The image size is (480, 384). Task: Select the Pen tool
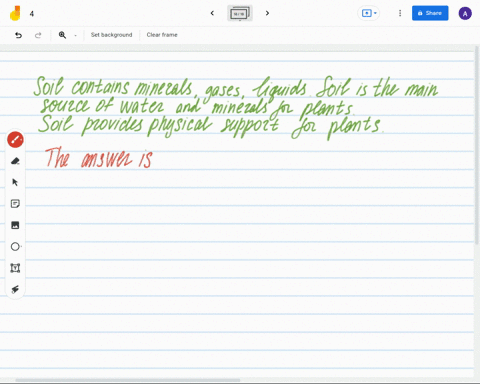point(15,140)
